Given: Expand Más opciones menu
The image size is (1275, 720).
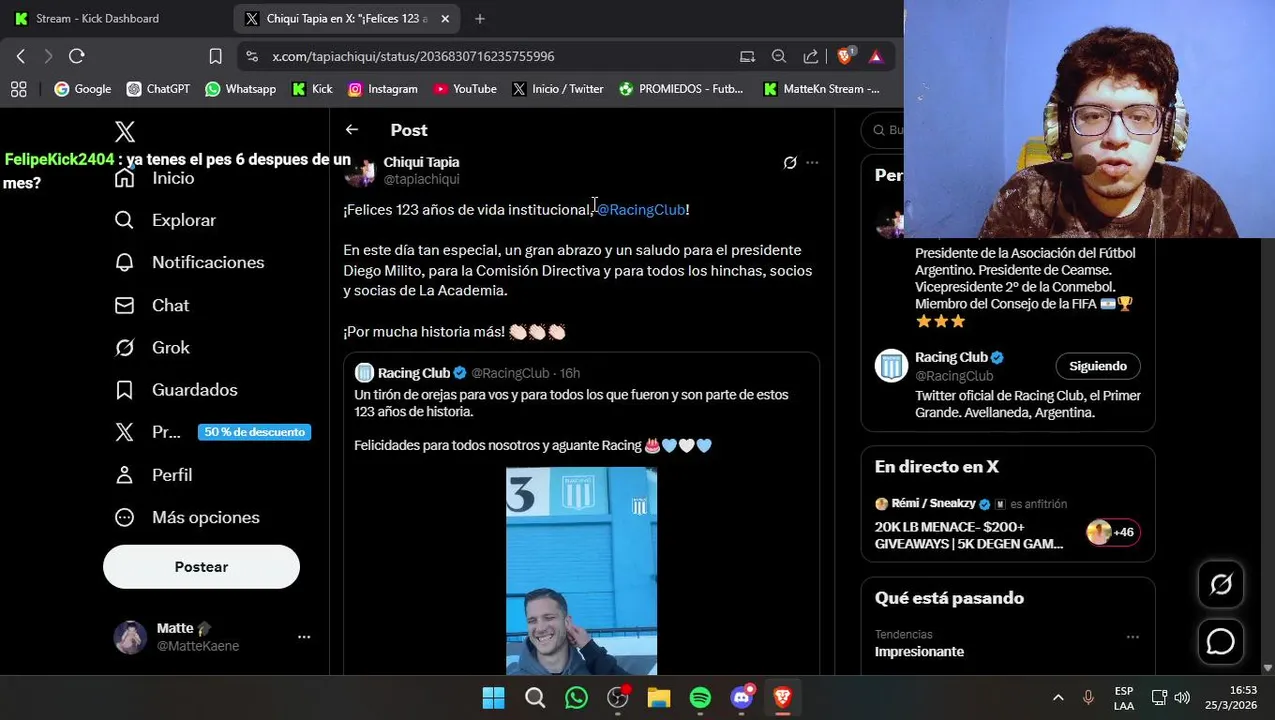Looking at the screenshot, I should (187, 517).
